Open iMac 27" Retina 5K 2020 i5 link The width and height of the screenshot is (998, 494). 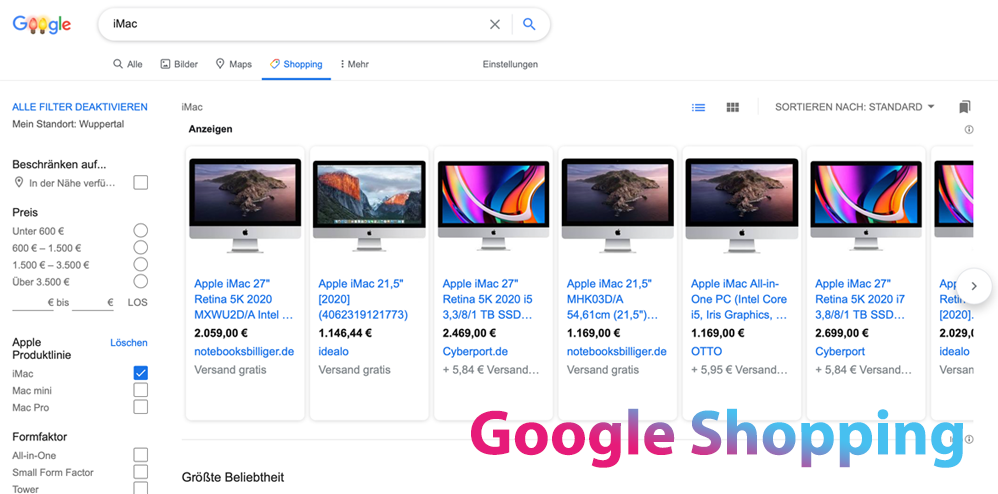click(488, 299)
